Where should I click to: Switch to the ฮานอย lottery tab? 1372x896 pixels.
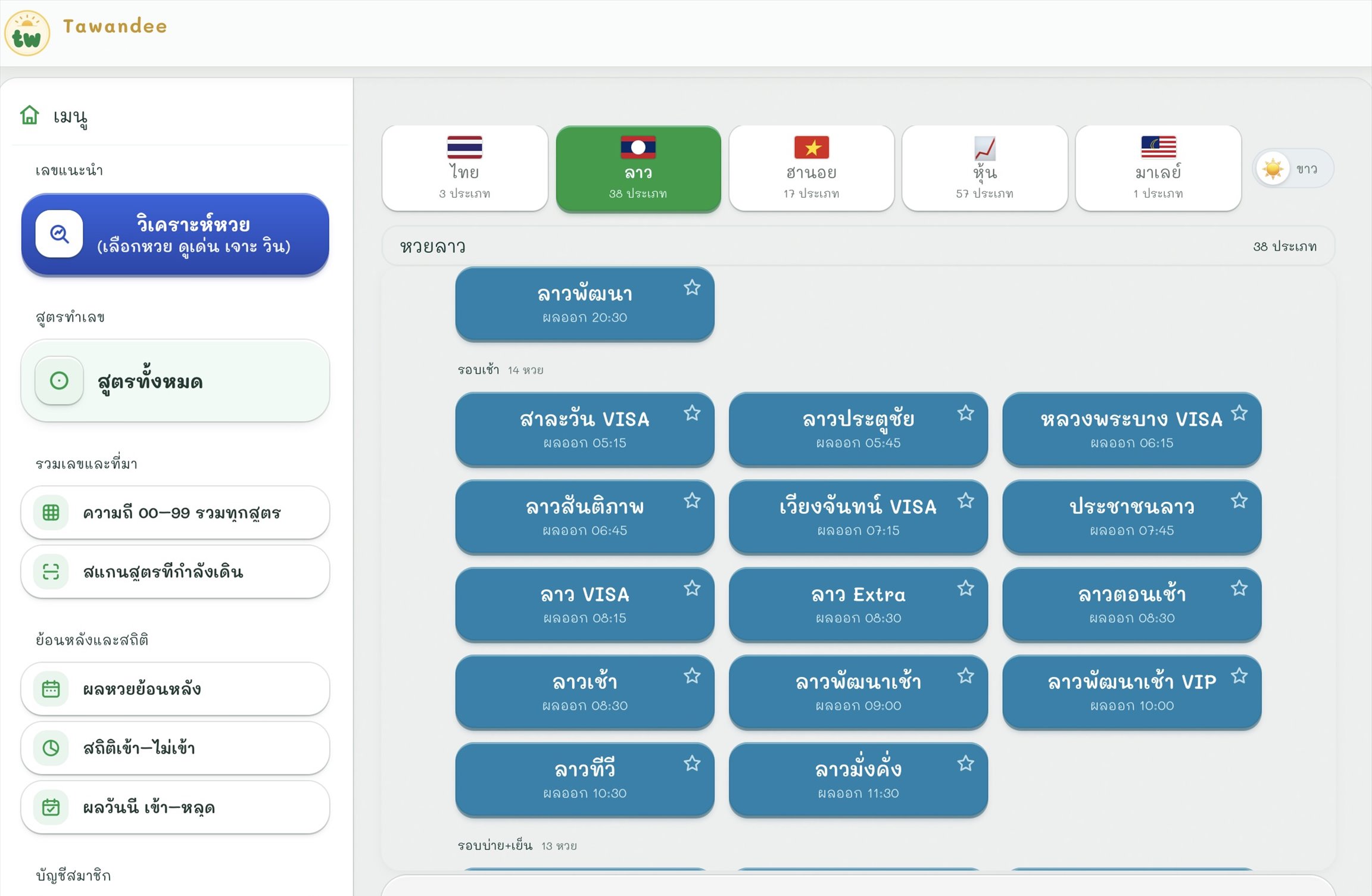812,168
